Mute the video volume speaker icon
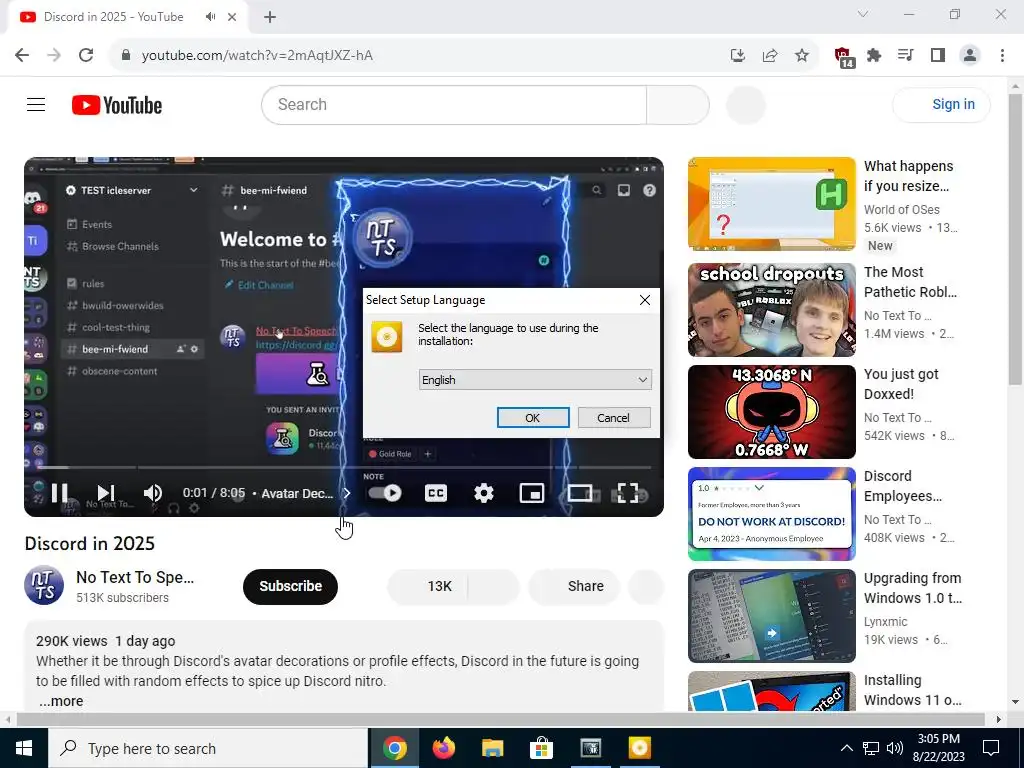1024x768 pixels. point(152,493)
